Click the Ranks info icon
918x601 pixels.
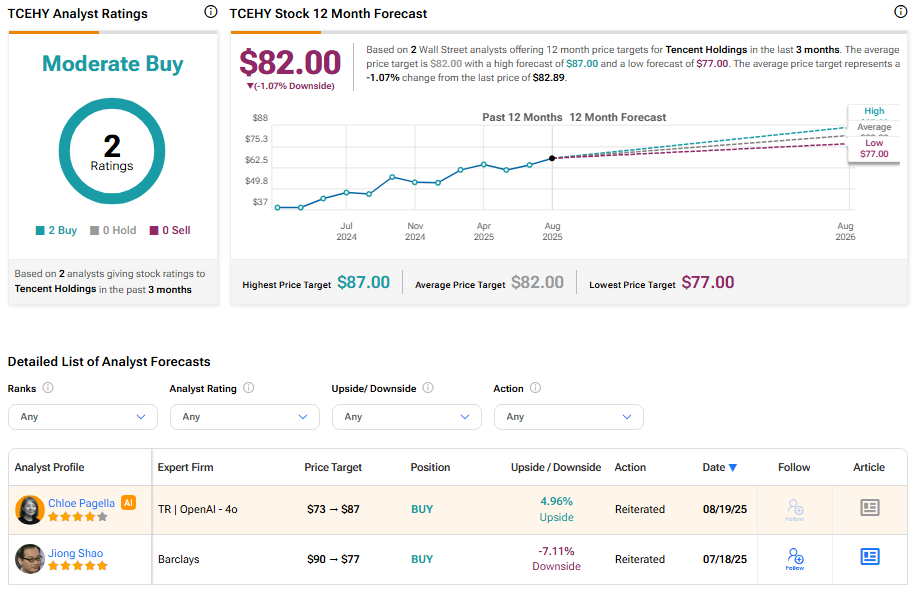pyautogui.click(x=47, y=388)
